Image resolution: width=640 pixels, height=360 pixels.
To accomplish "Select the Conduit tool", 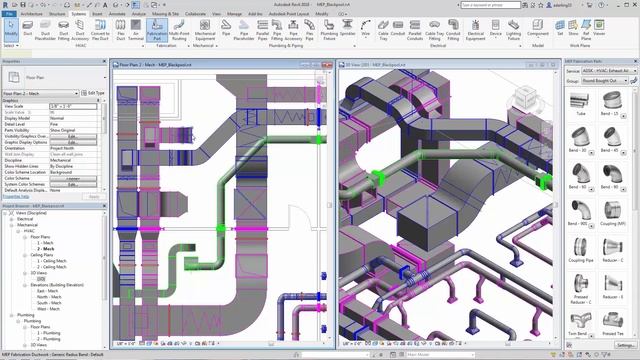I will (x=398, y=28).
